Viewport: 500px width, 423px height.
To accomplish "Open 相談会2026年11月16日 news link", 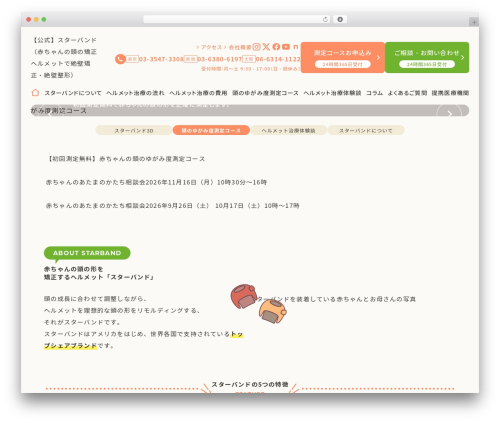I will [156, 182].
